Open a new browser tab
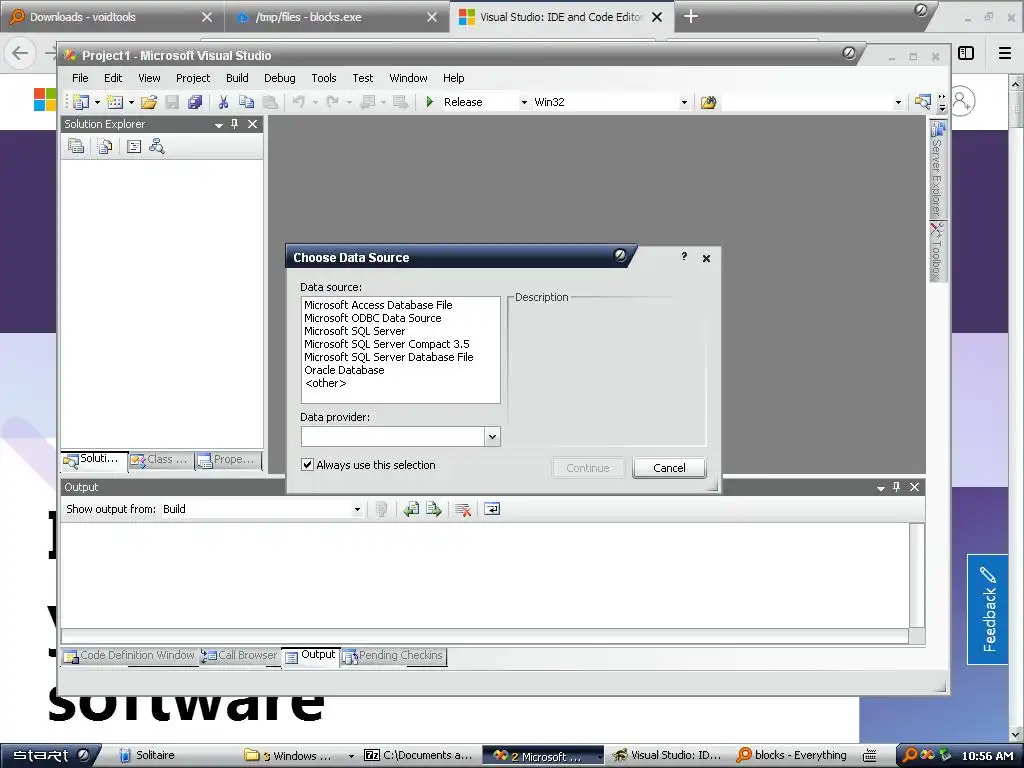Image resolution: width=1024 pixels, height=768 pixels. pyautogui.click(x=691, y=17)
